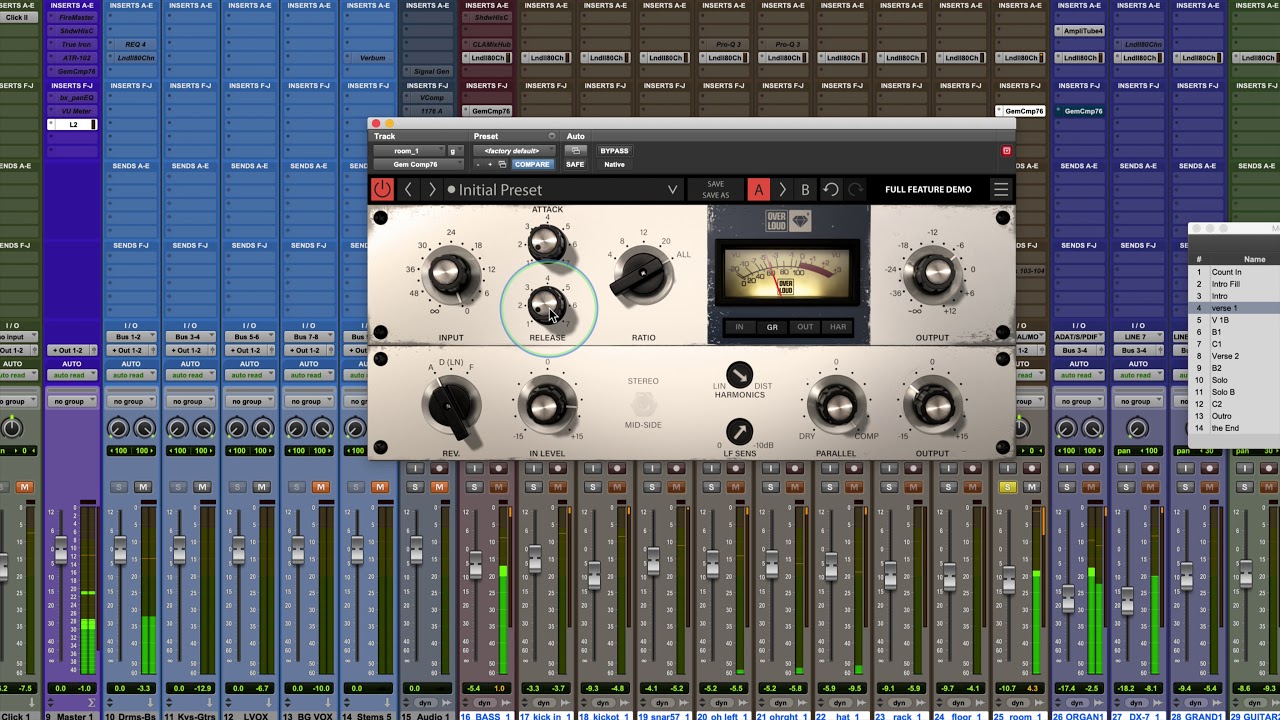Viewport: 1280px width, 720px height.
Task: Go to previous preset with left arrow
Action: coord(408,189)
